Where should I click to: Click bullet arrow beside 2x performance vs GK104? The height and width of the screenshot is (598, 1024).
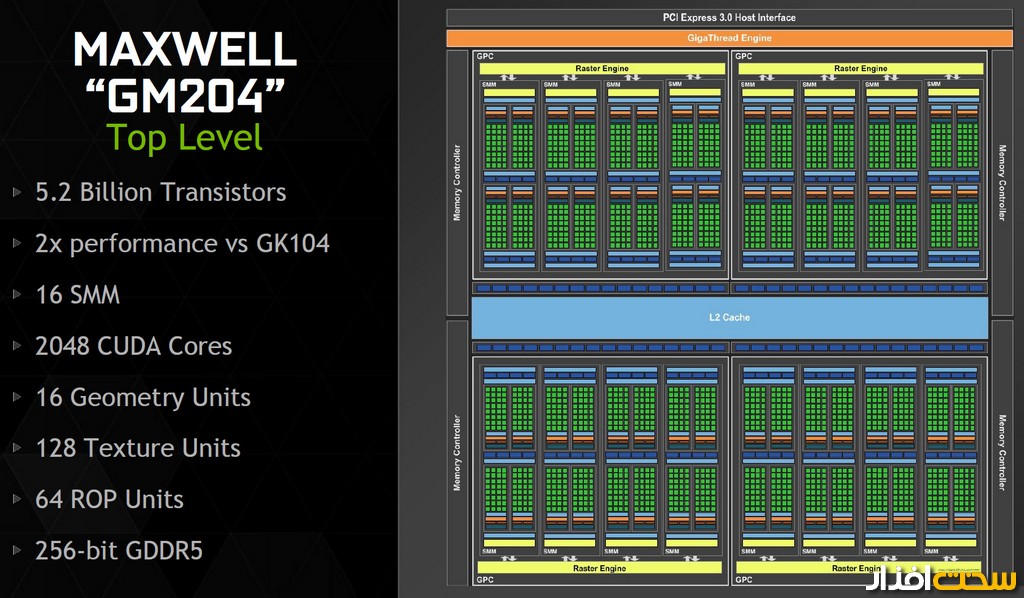[17, 243]
